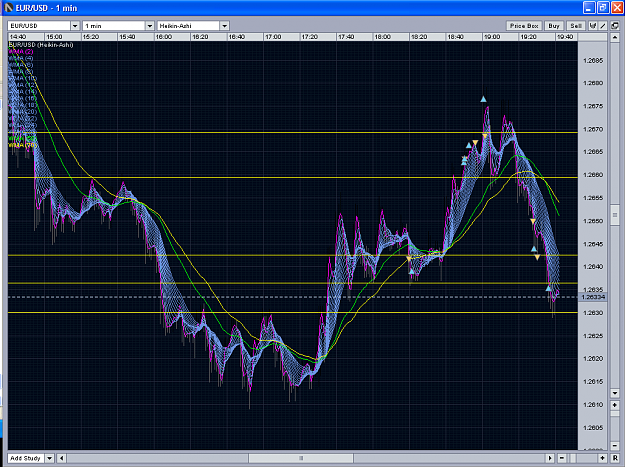Viewport: 625px width, 467px height.
Task: Open the EUR/USD symbol dropdown arrow
Action: (75, 26)
